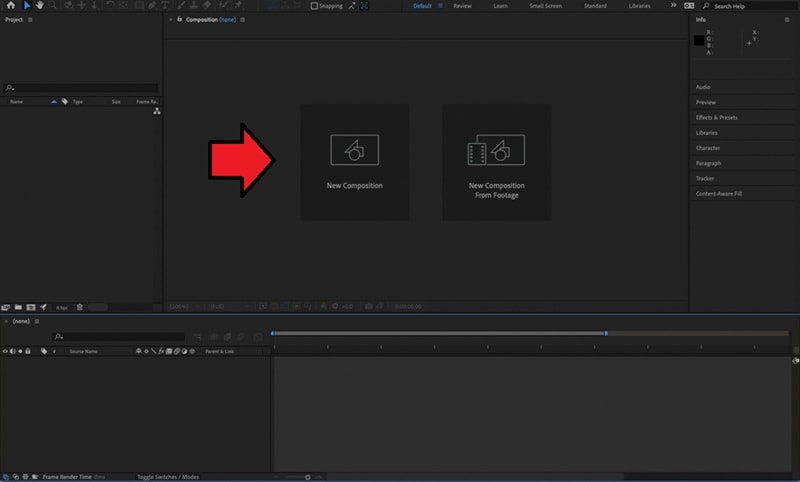Click New Composition From Footage card
This screenshot has width=800, height=482.
coord(496,162)
